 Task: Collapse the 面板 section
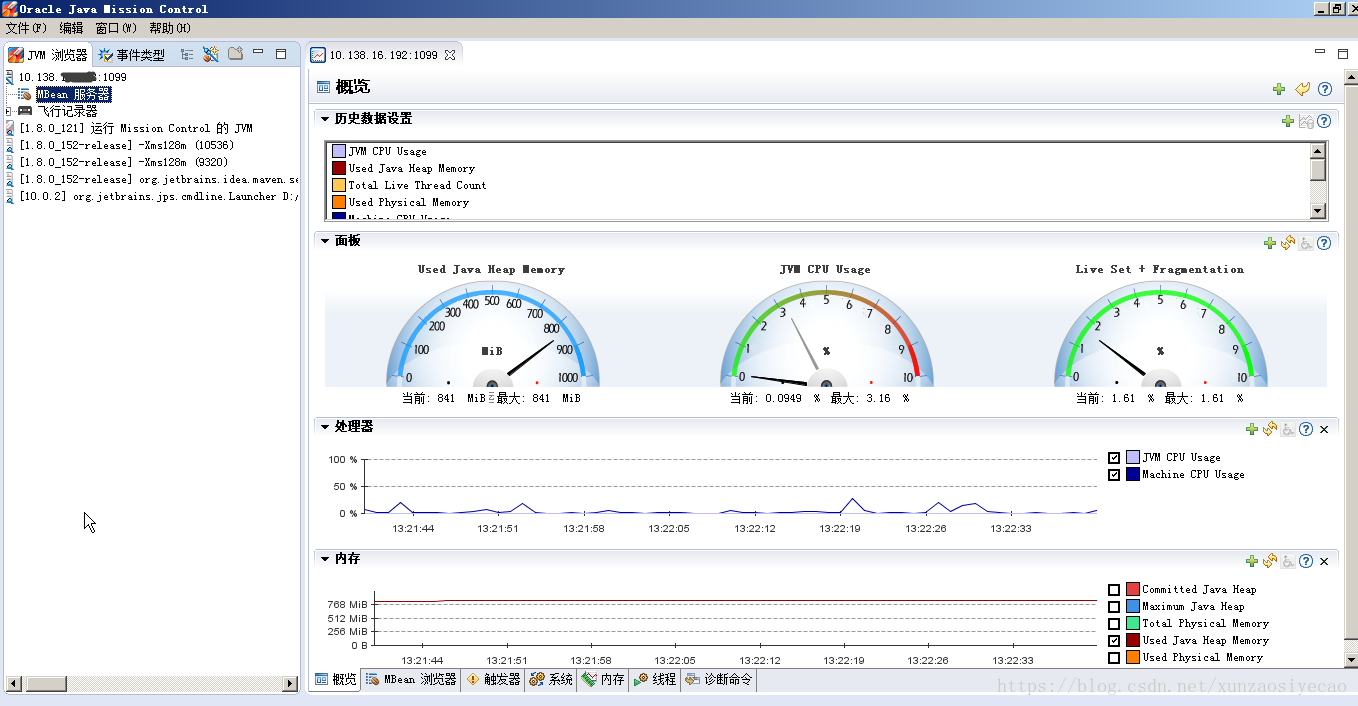pos(325,241)
